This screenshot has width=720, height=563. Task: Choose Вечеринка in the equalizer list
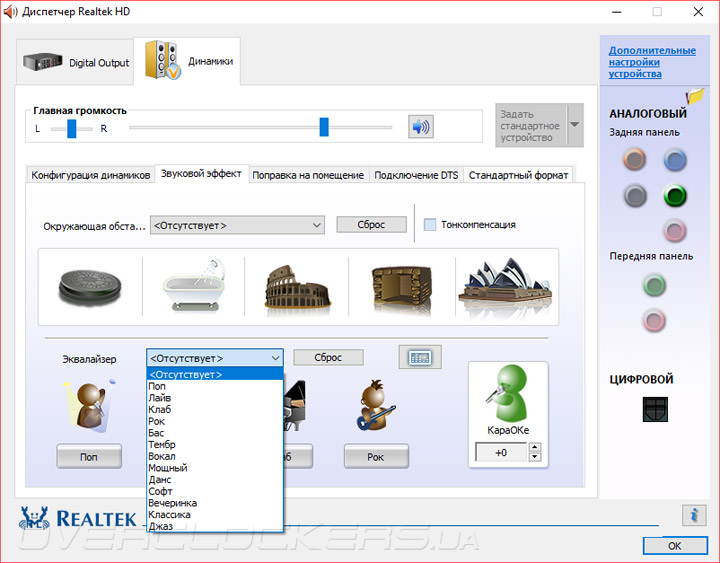214,503
